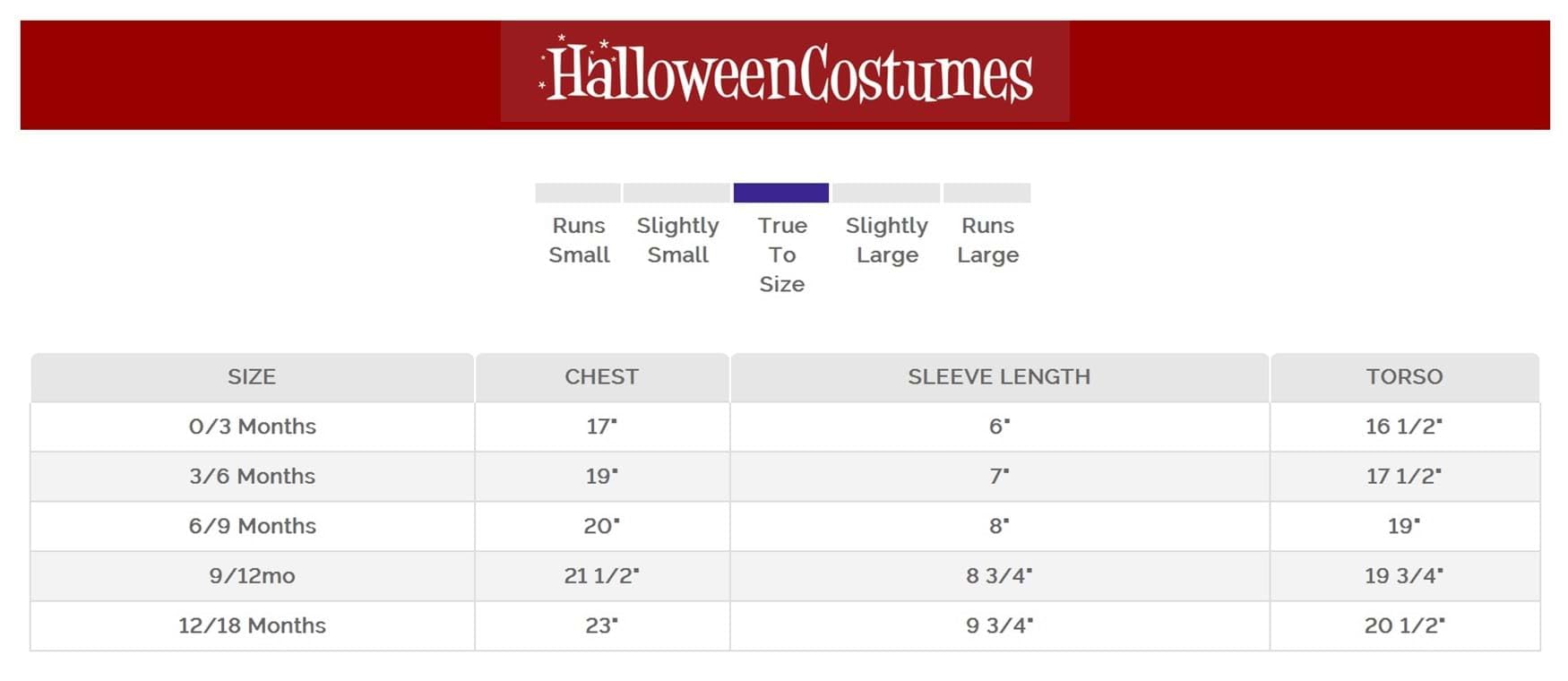Click the 9 3/4" sleeve length value
The image size is (1568, 681).
click(999, 625)
